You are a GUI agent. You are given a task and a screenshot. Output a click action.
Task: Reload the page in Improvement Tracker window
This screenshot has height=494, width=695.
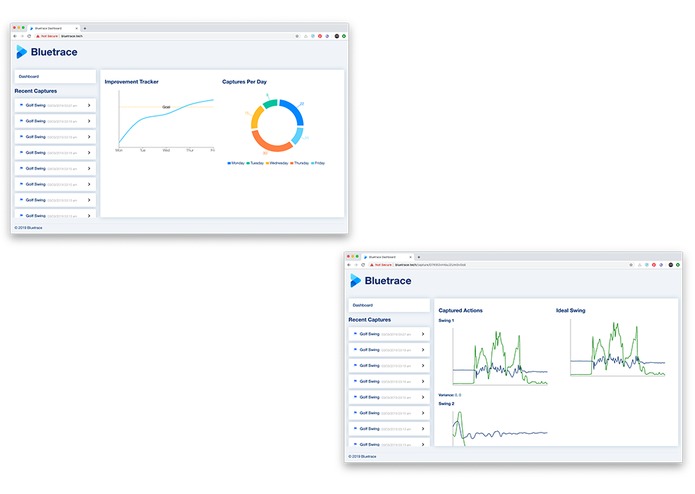pyautogui.click(x=29, y=36)
